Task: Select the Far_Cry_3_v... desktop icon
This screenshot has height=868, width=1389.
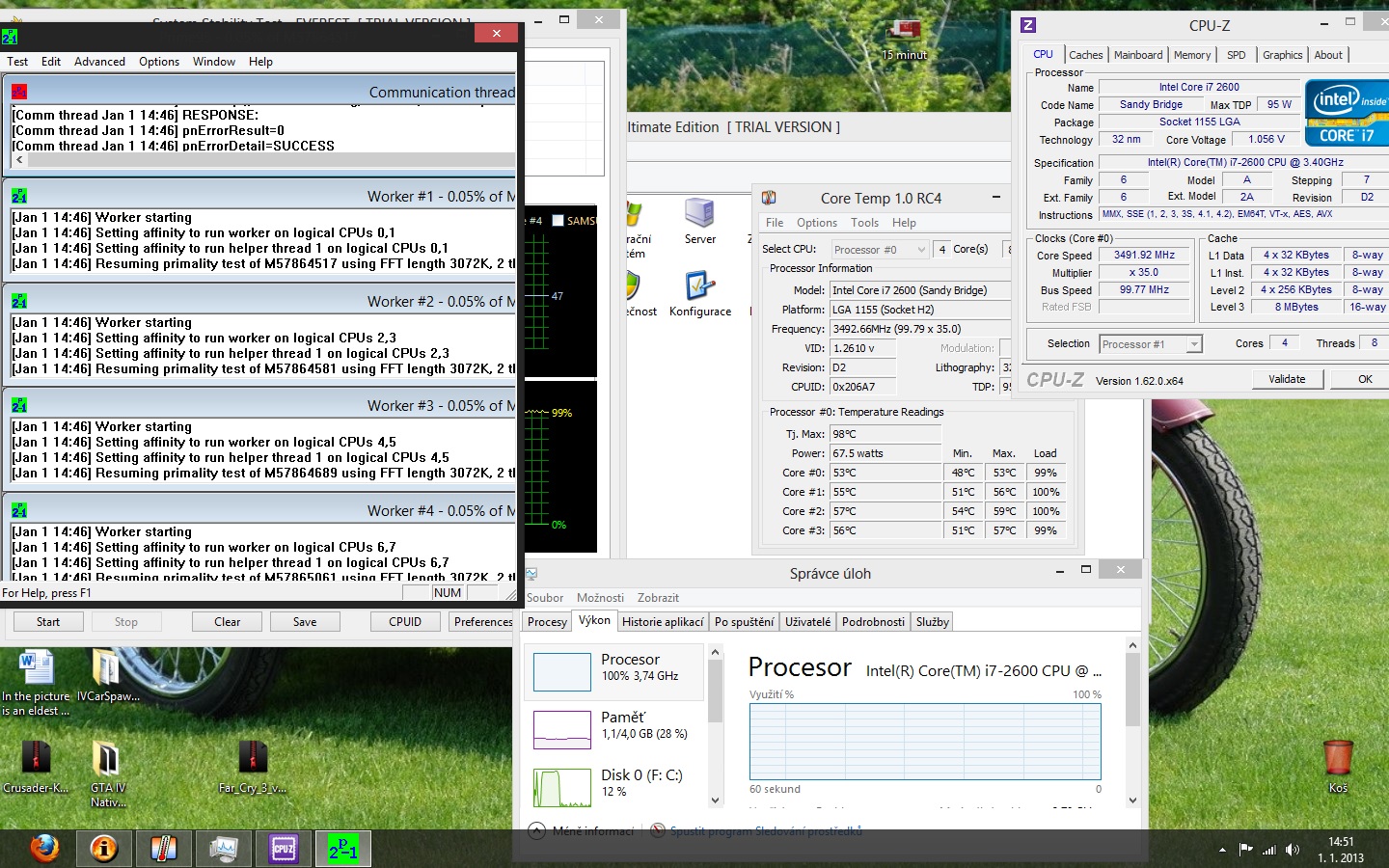Action: 253,767
